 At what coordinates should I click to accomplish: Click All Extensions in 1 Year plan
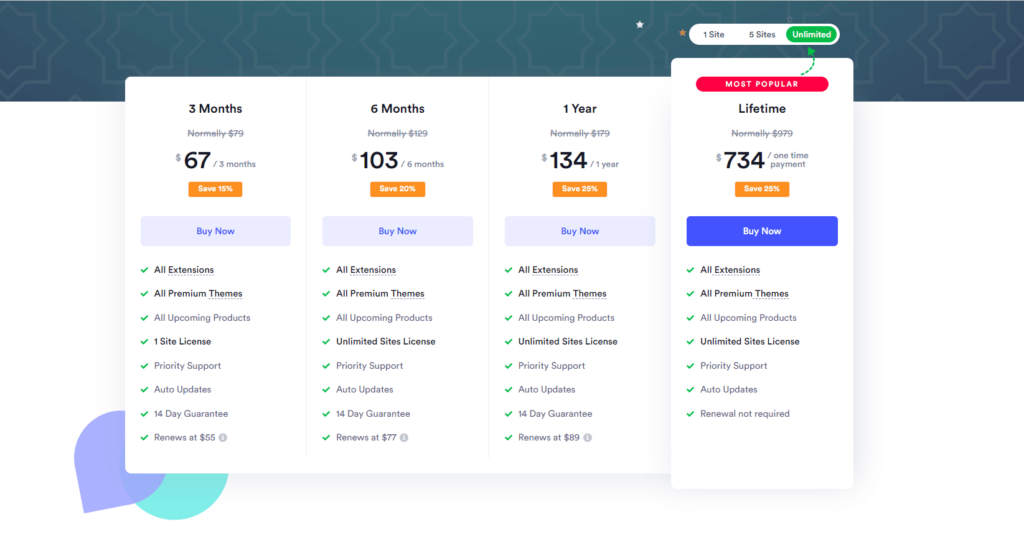548,270
